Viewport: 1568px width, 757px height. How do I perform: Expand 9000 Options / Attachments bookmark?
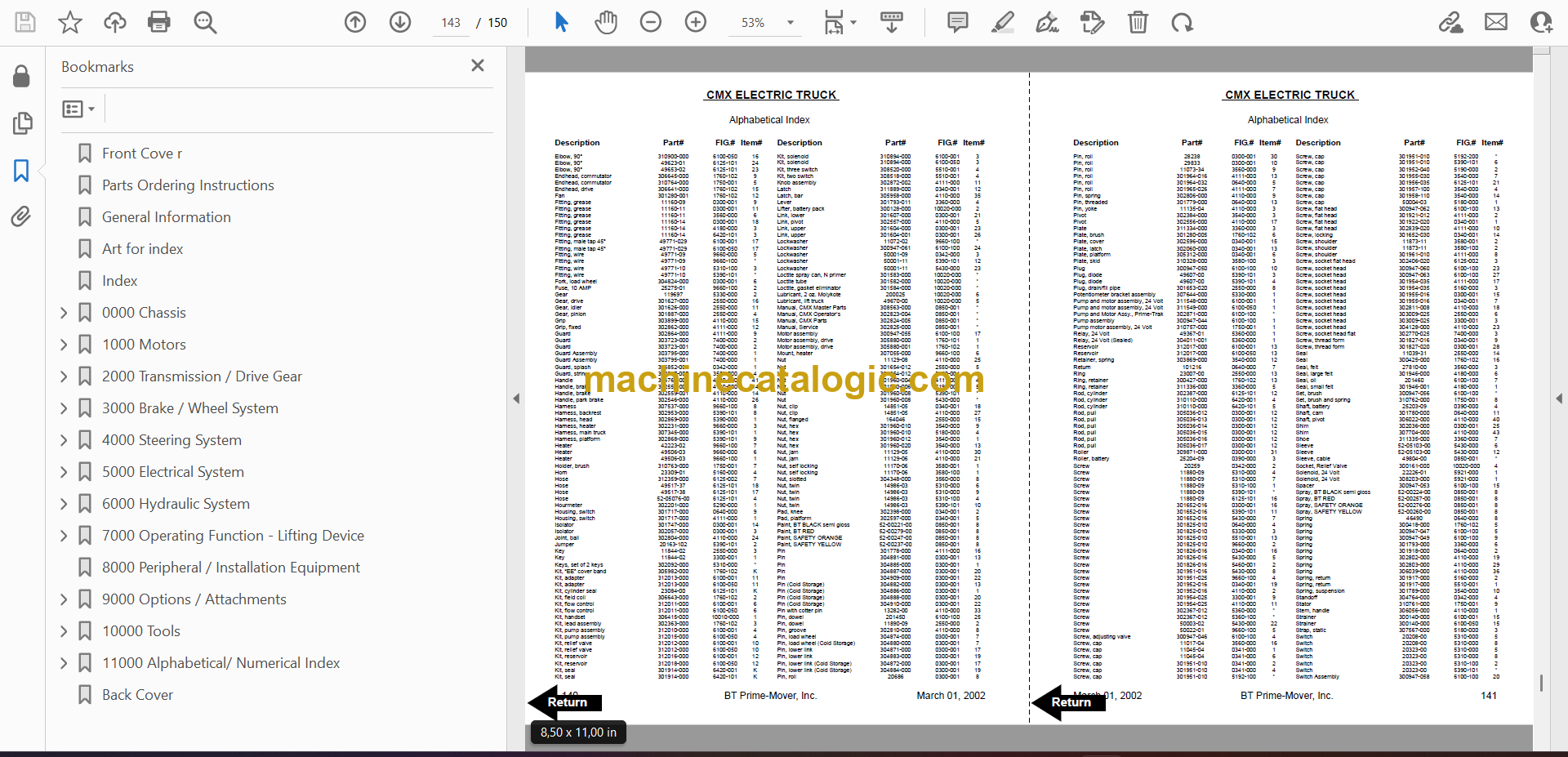pyautogui.click(x=65, y=599)
